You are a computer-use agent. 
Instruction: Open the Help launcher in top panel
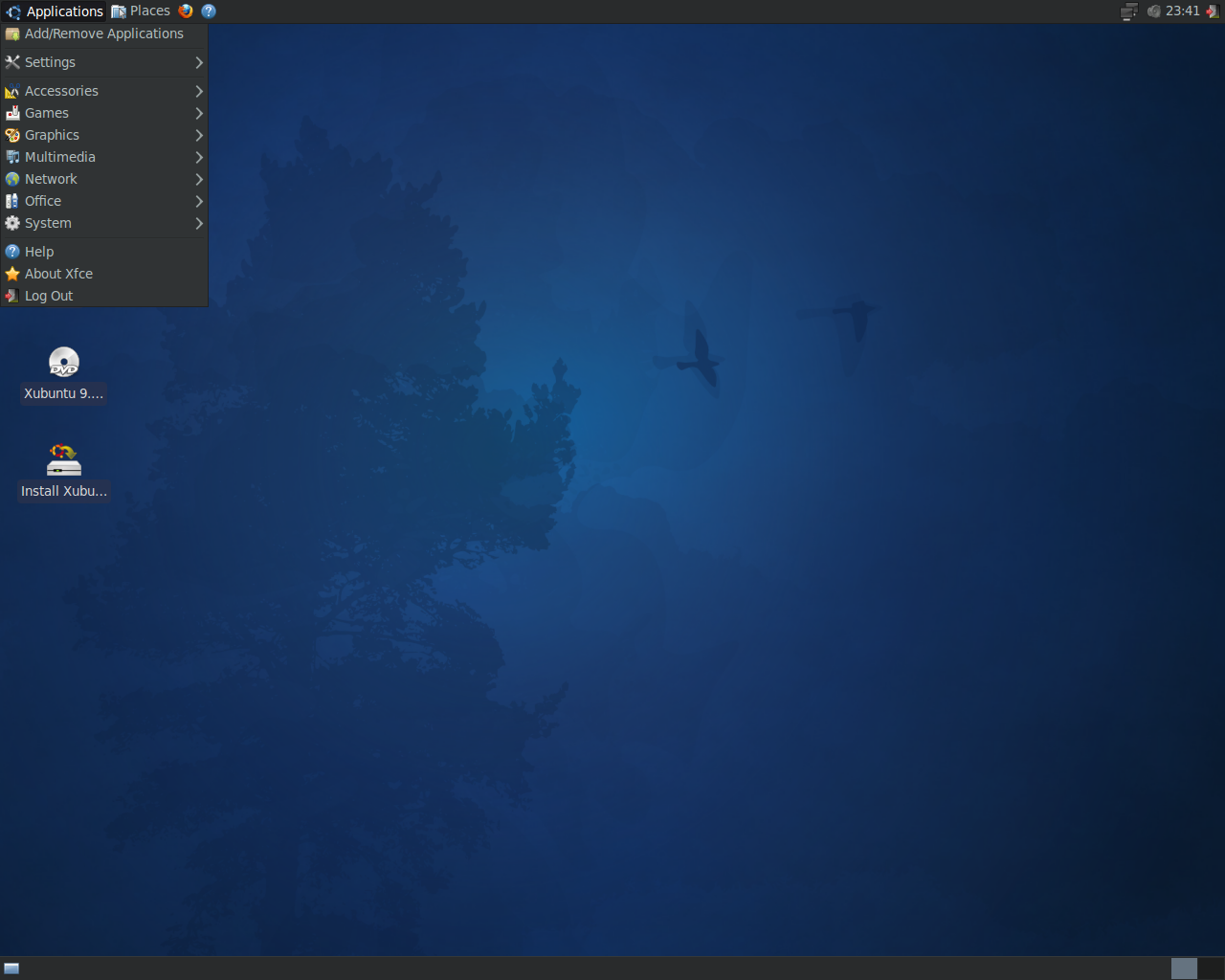click(x=209, y=11)
